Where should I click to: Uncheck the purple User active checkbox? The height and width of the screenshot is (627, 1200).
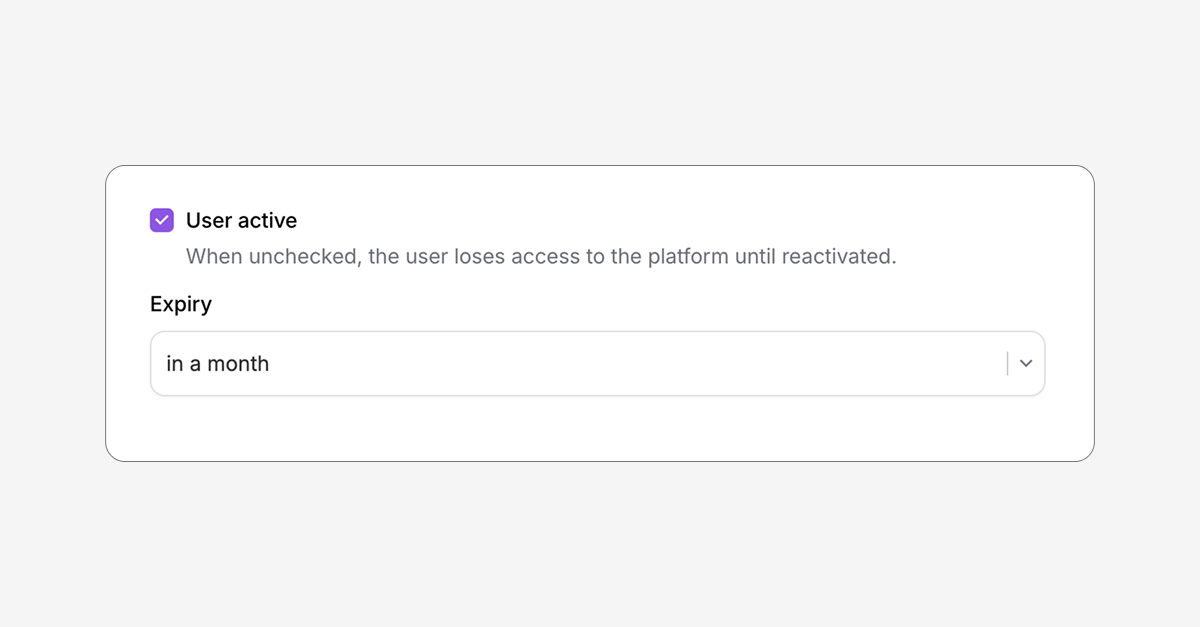(162, 220)
